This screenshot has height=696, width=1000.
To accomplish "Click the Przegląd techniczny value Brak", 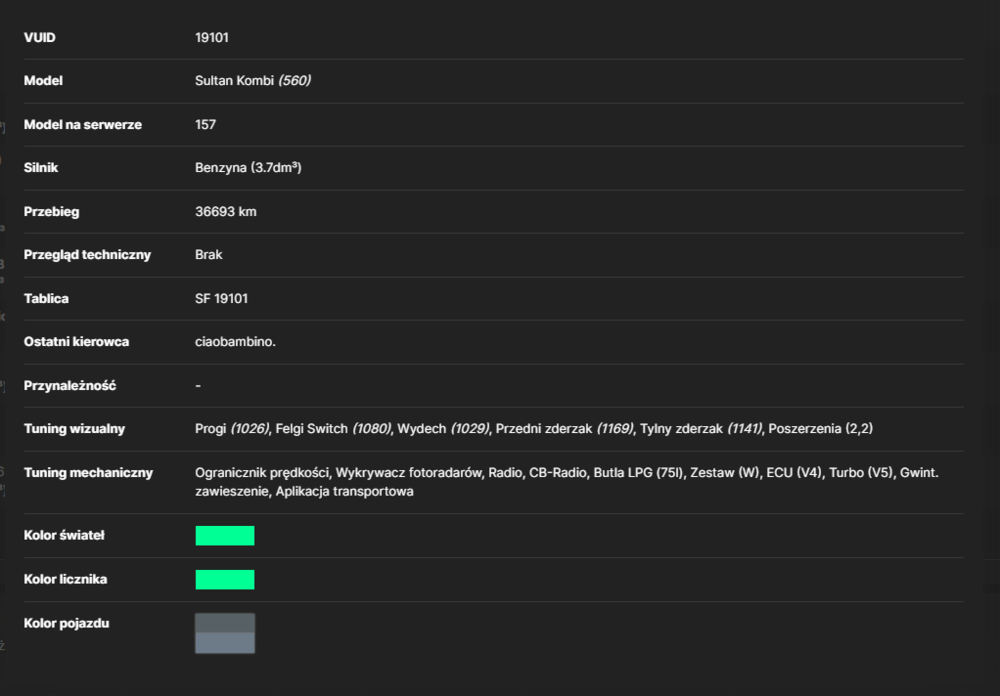I will coord(209,255).
